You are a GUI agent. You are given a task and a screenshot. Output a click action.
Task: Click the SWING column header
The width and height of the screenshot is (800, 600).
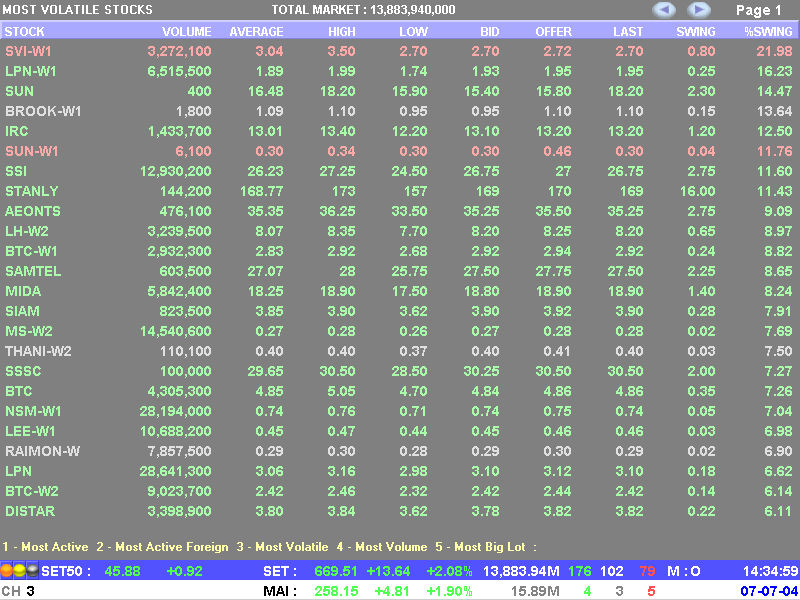coord(696,32)
